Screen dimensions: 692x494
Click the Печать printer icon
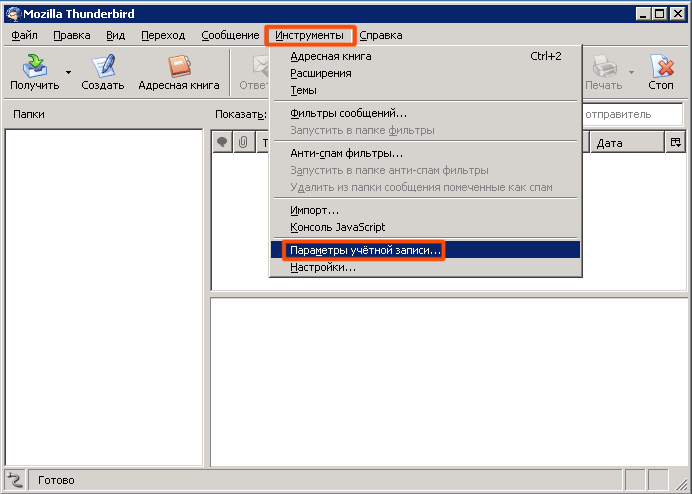604,66
